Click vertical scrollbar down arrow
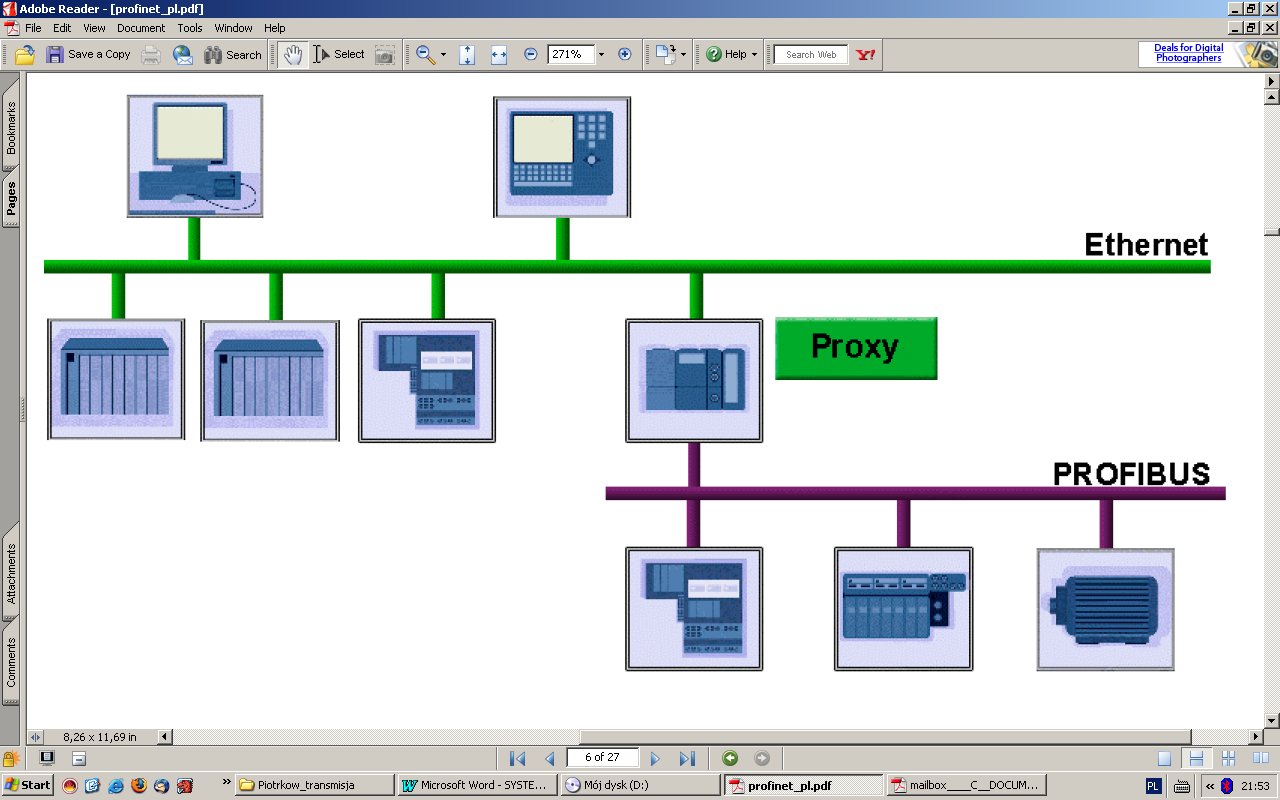 [x=1272, y=720]
